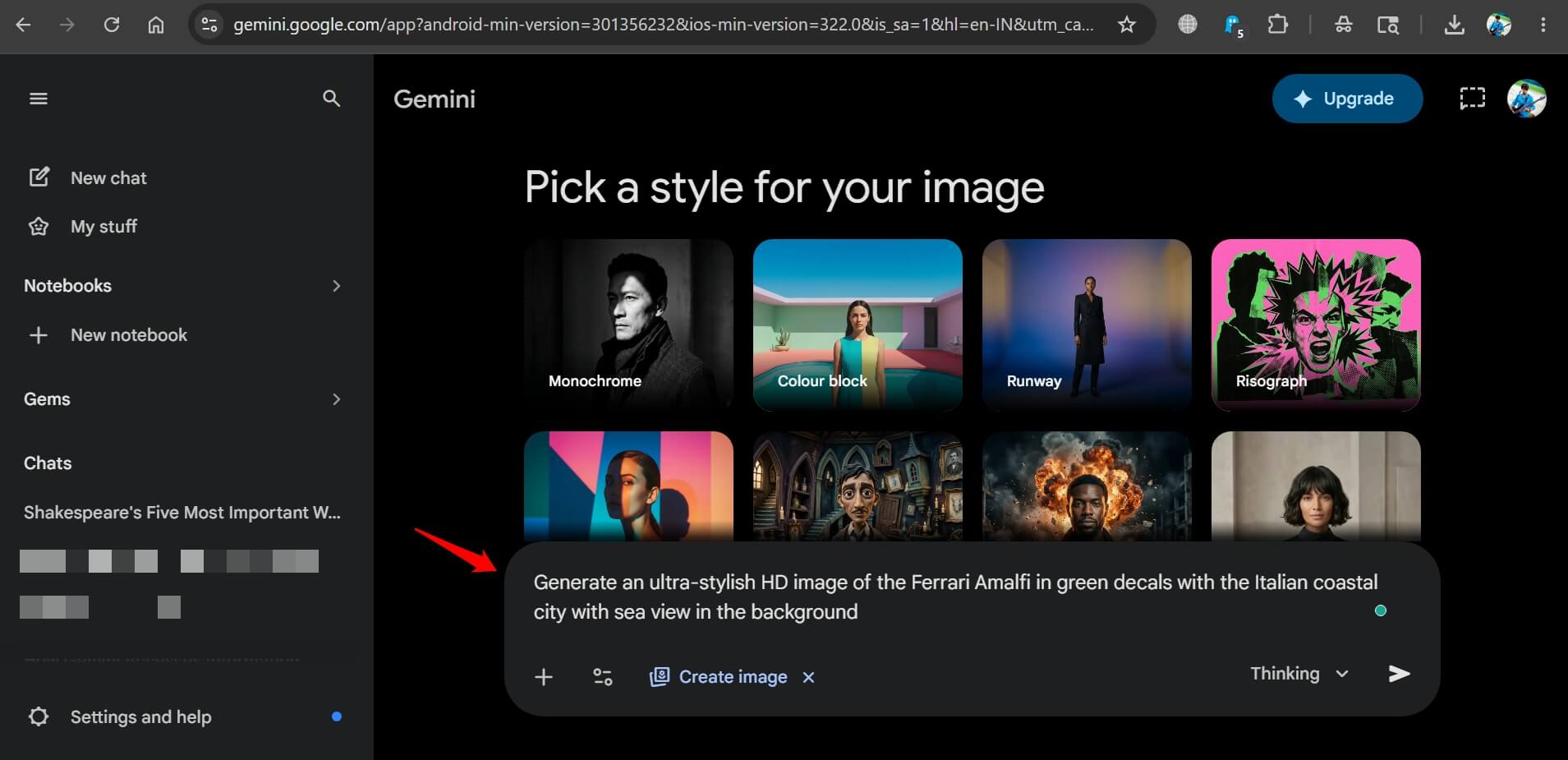Select the explosion style thumbnail
Image resolution: width=1568 pixels, height=760 pixels.
(x=1087, y=486)
